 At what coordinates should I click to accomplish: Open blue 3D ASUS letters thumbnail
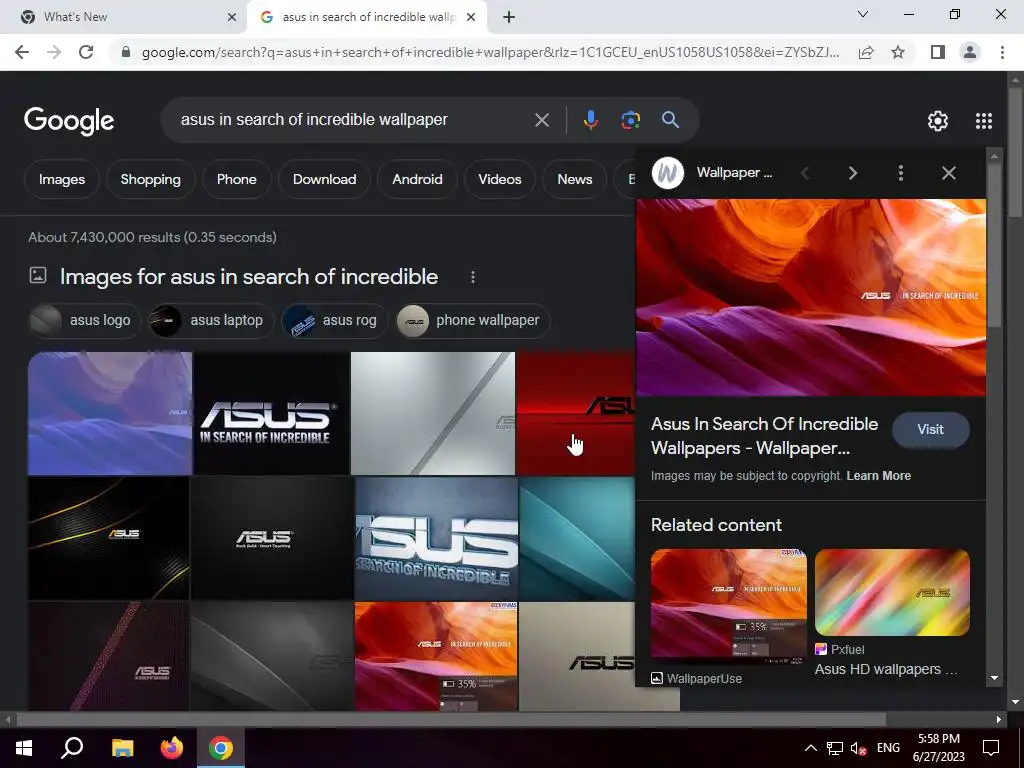[436, 538]
